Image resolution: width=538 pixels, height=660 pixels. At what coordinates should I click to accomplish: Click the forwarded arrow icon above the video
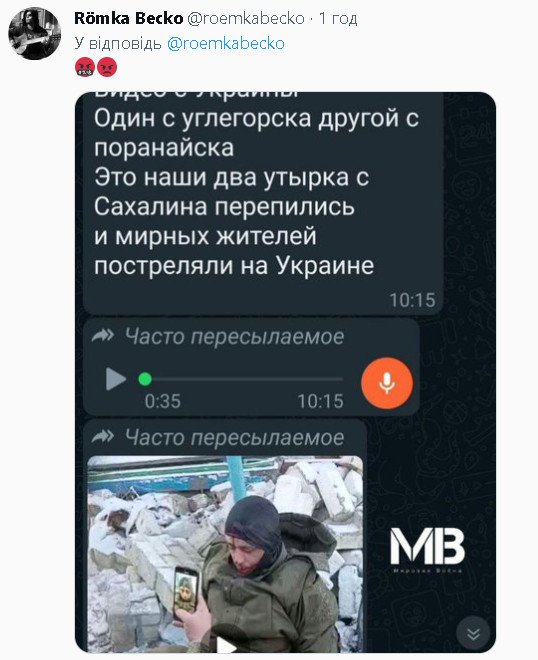click(x=102, y=437)
